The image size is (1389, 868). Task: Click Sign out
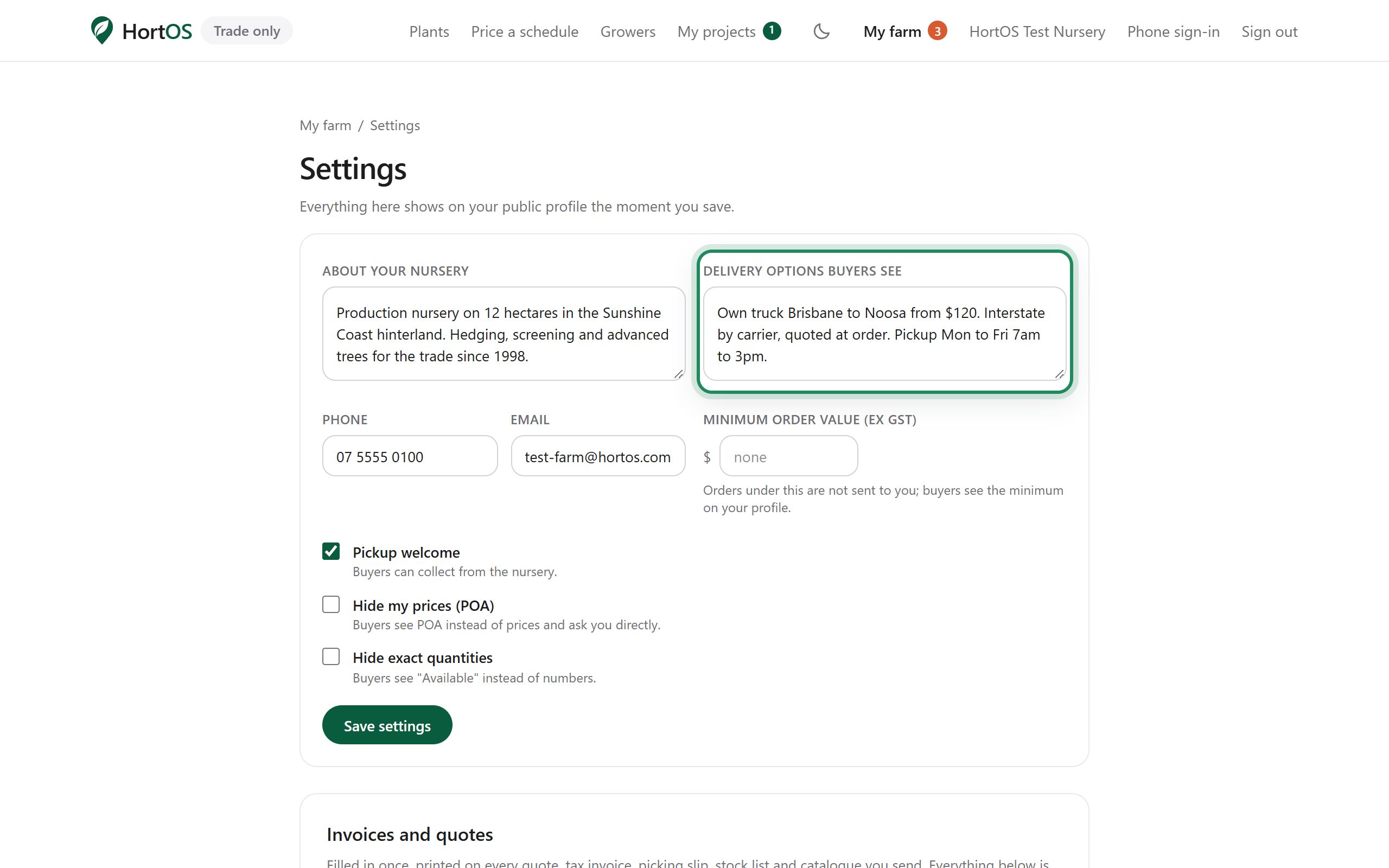click(x=1269, y=31)
